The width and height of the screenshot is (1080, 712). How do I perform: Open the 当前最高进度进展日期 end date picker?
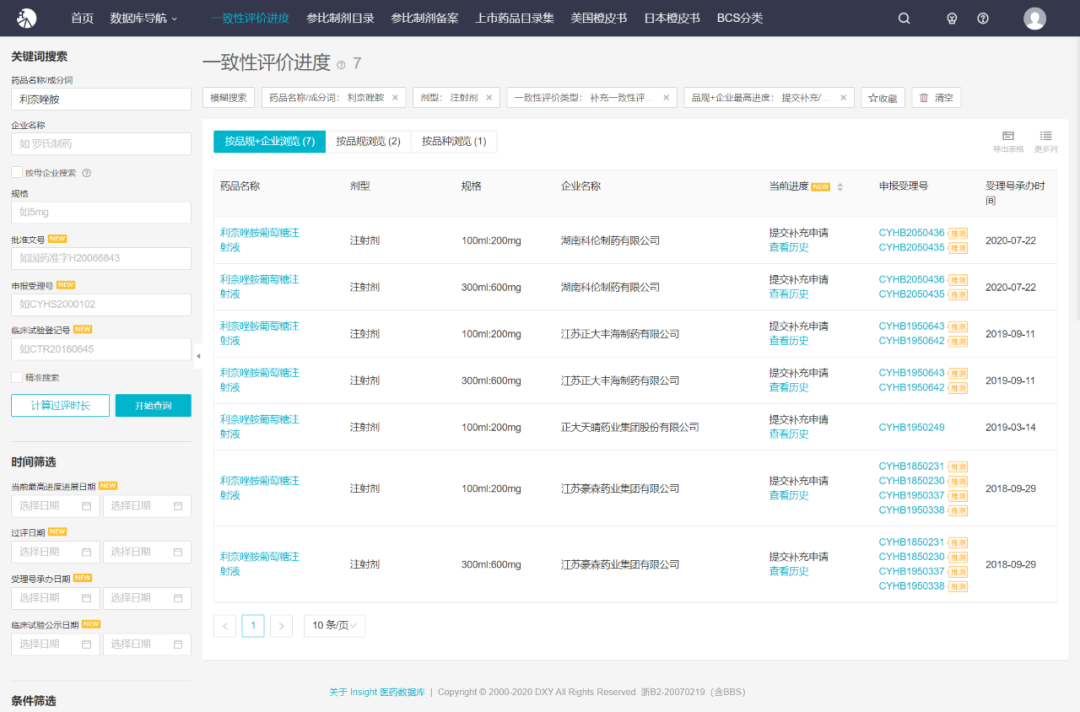[147, 506]
